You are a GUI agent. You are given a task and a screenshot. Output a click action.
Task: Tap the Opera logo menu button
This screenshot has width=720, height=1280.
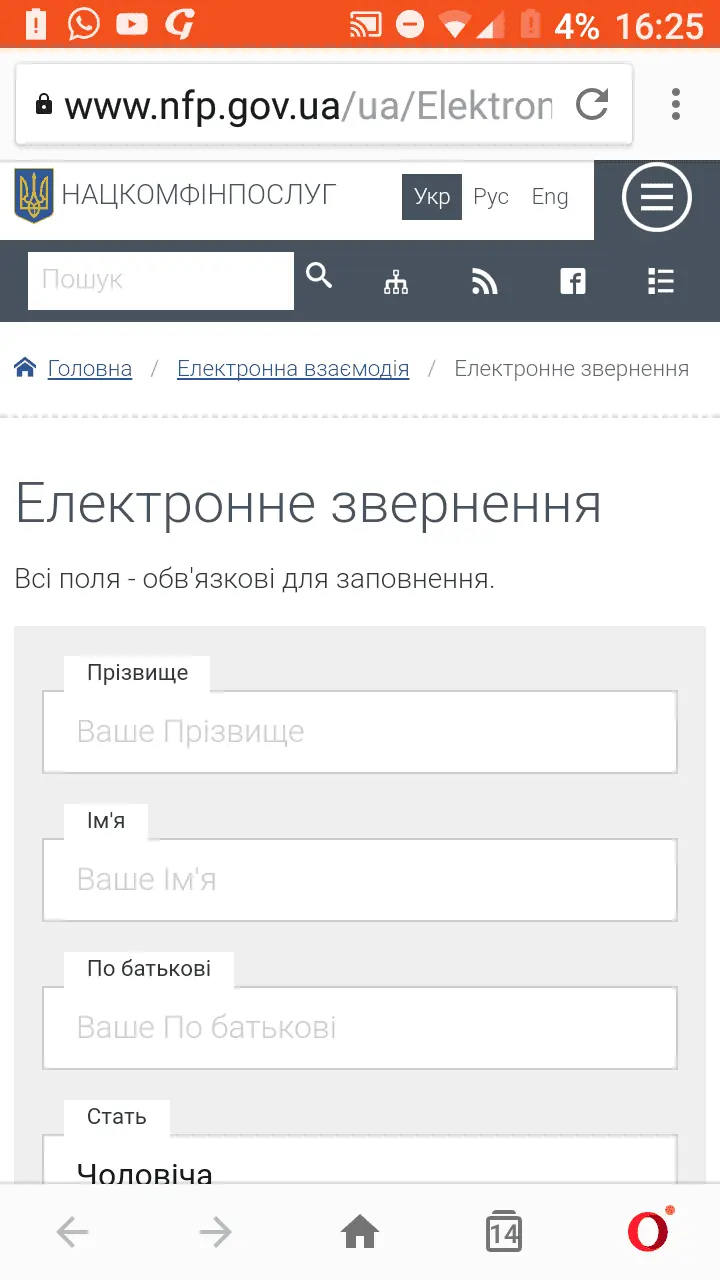click(x=648, y=1232)
